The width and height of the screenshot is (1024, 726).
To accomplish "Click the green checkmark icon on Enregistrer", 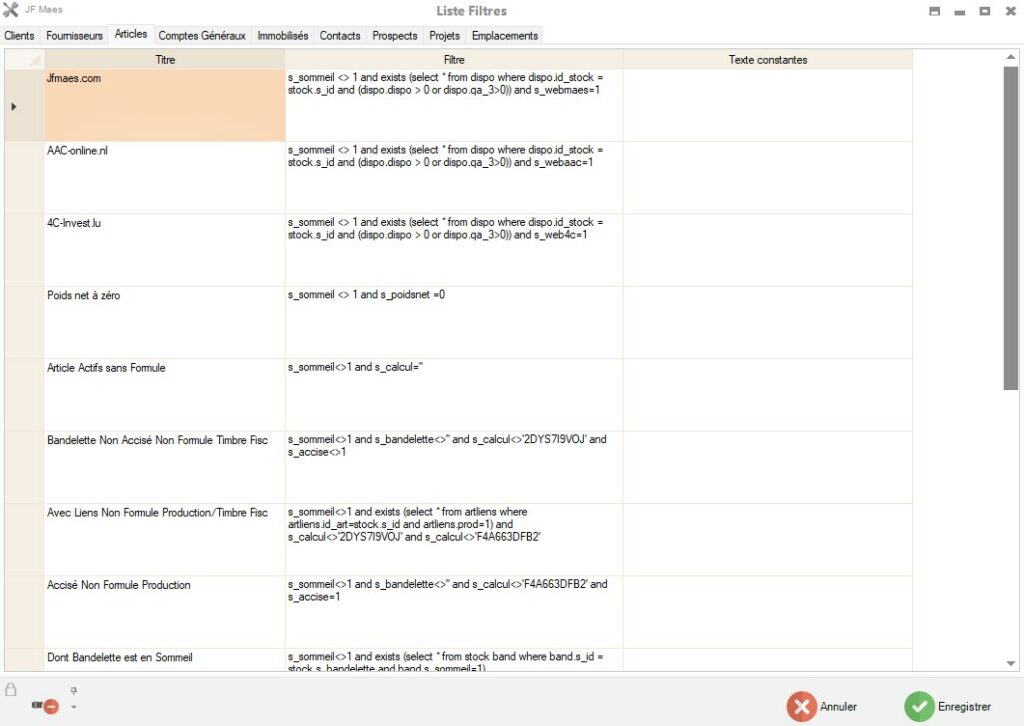I will (919, 706).
